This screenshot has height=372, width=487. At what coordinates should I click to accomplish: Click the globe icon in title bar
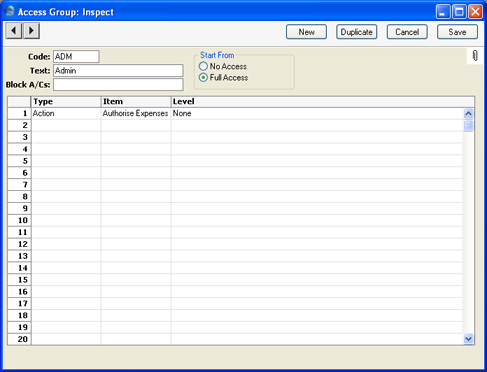coord(9,11)
